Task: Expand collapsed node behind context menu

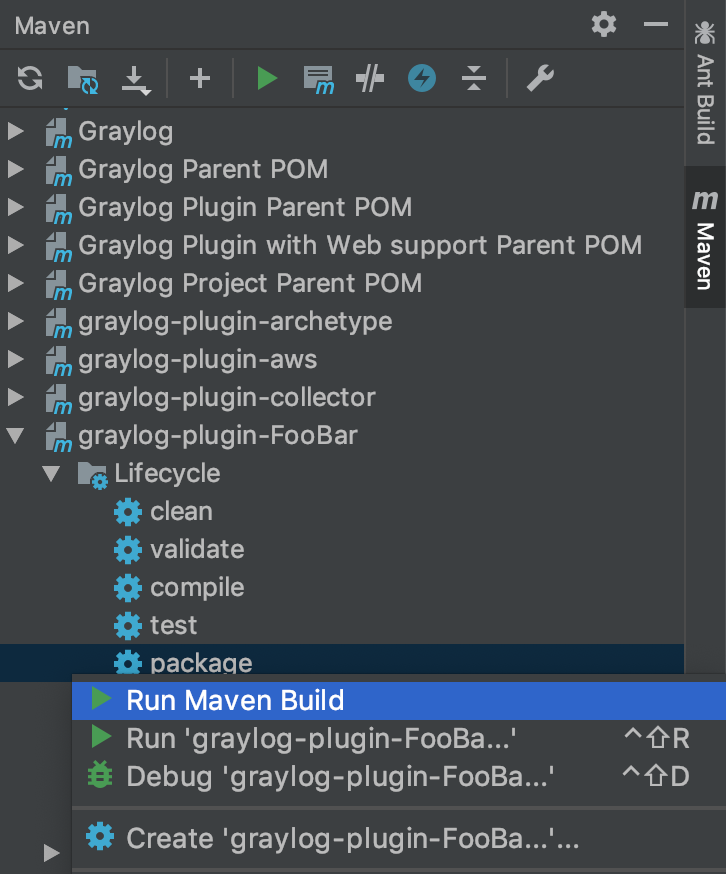Action: (51, 852)
